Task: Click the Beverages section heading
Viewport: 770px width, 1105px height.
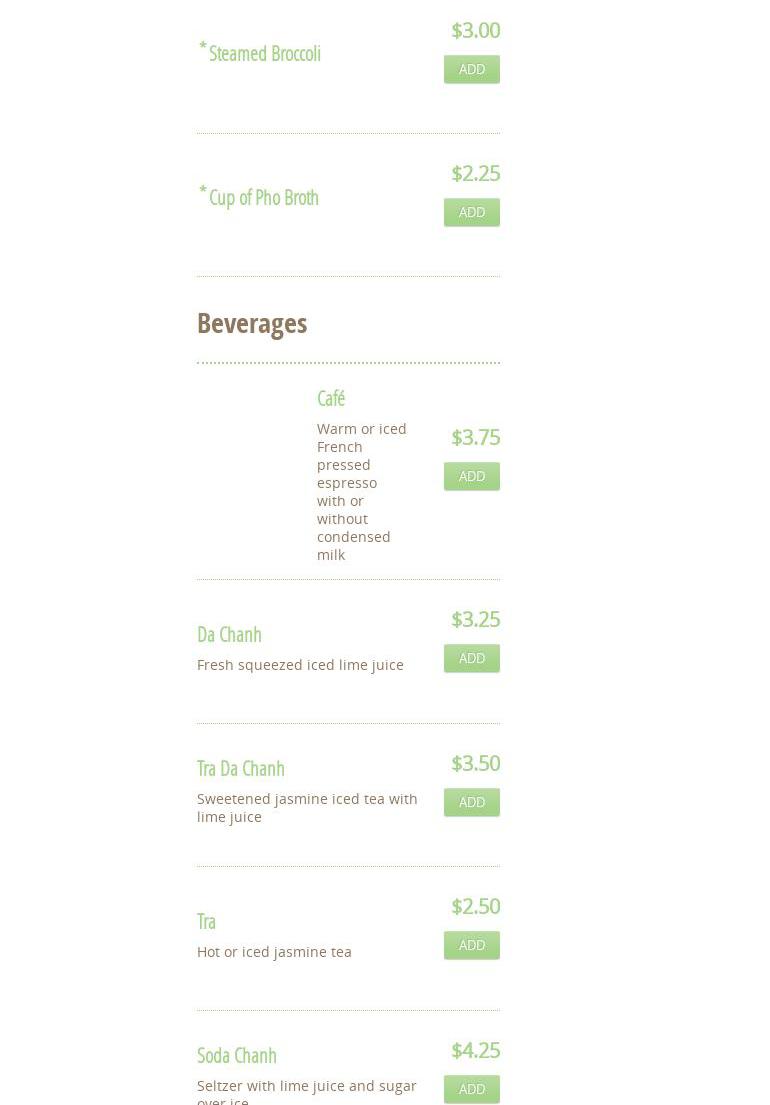Action: pos(252,323)
